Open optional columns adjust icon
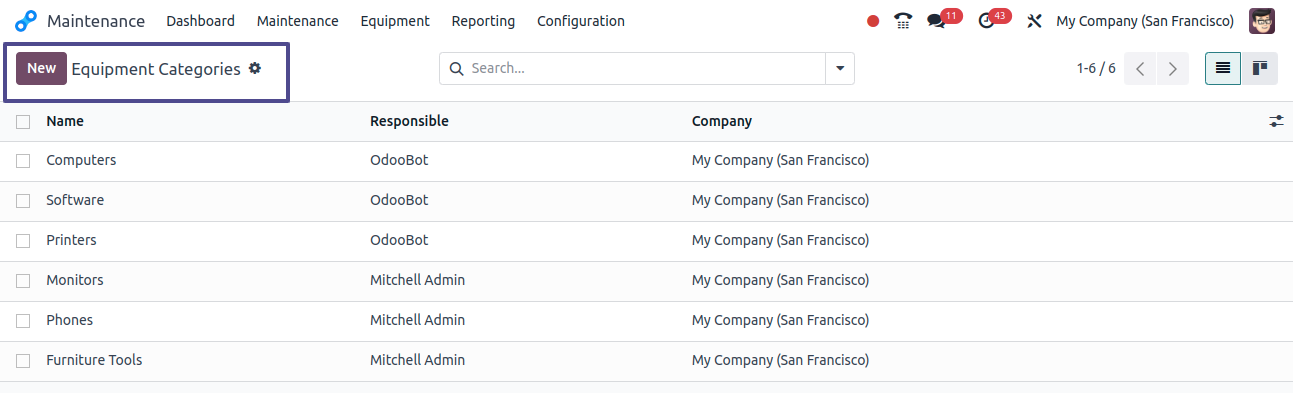The height and width of the screenshot is (393, 1293). (x=1276, y=121)
